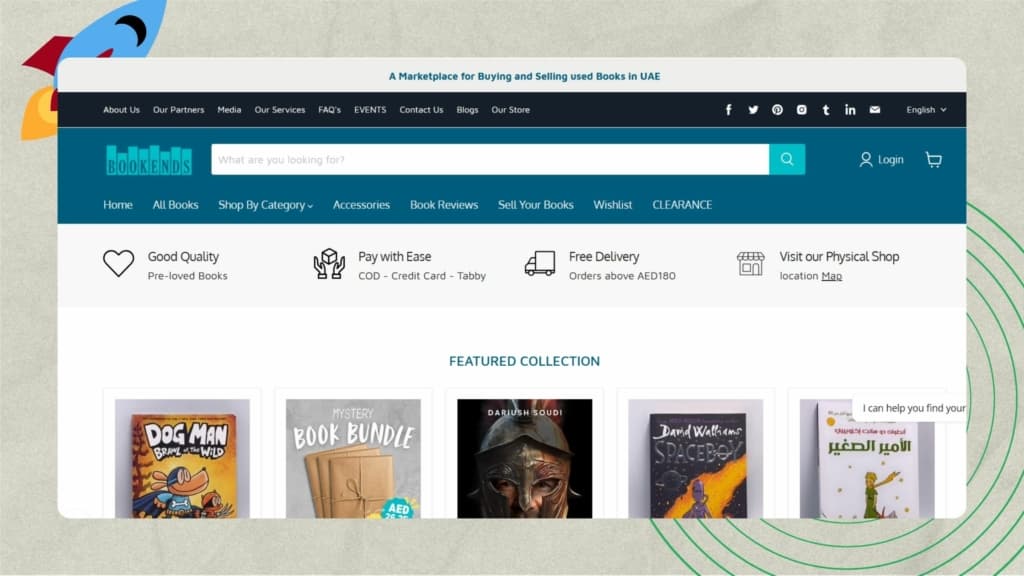Image resolution: width=1024 pixels, height=576 pixels.
Task: Open the Twitter social icon
Action: [x=753, y=110]
